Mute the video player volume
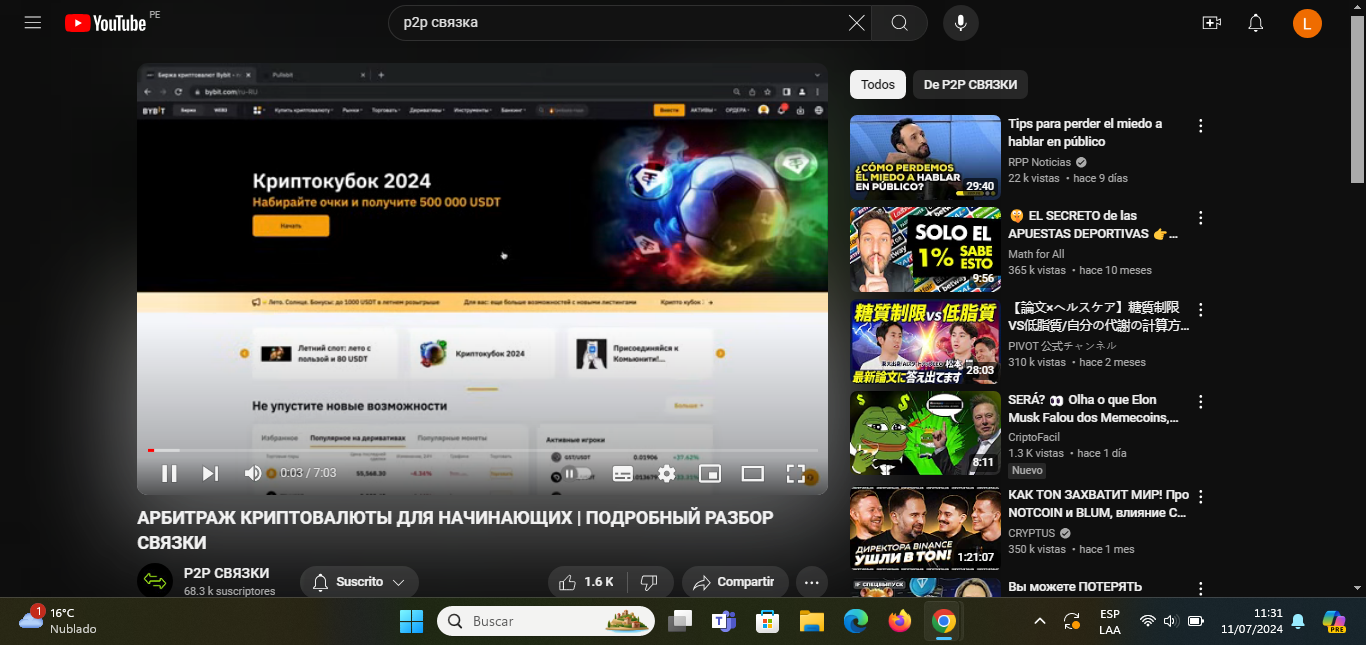 click(x=253, y=473)
